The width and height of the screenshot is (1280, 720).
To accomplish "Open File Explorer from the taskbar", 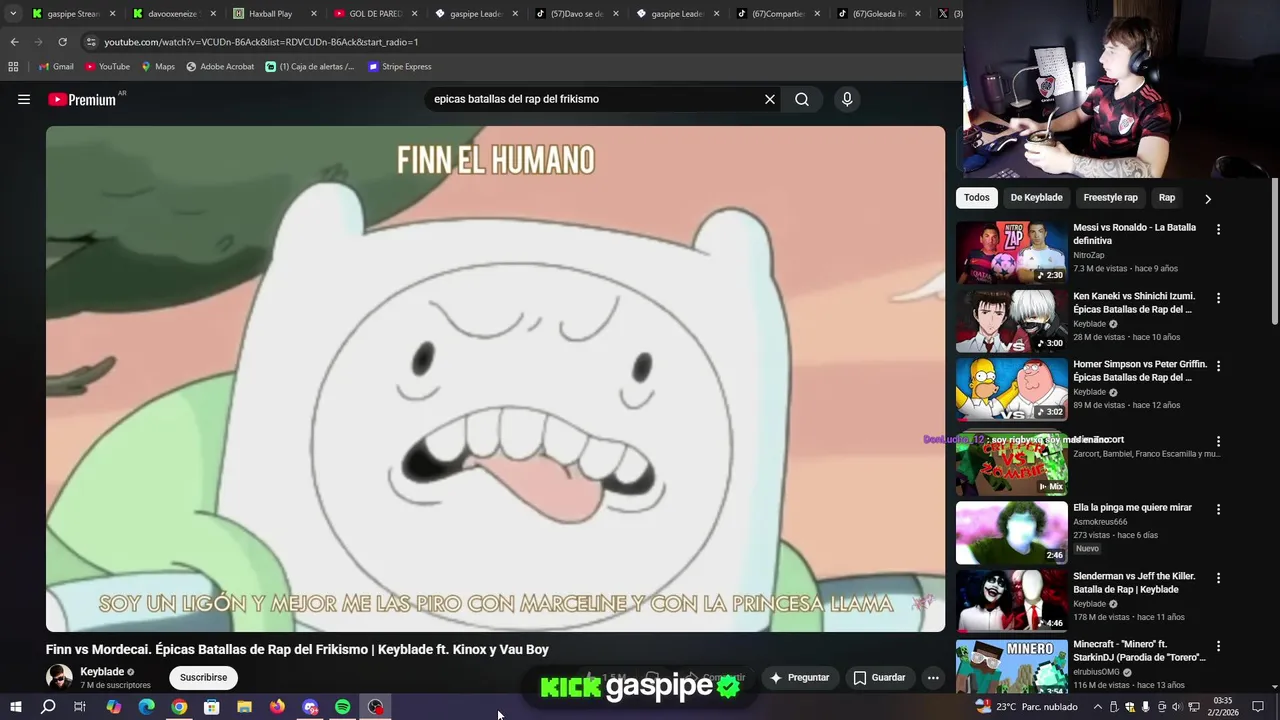I will (244, 707).
